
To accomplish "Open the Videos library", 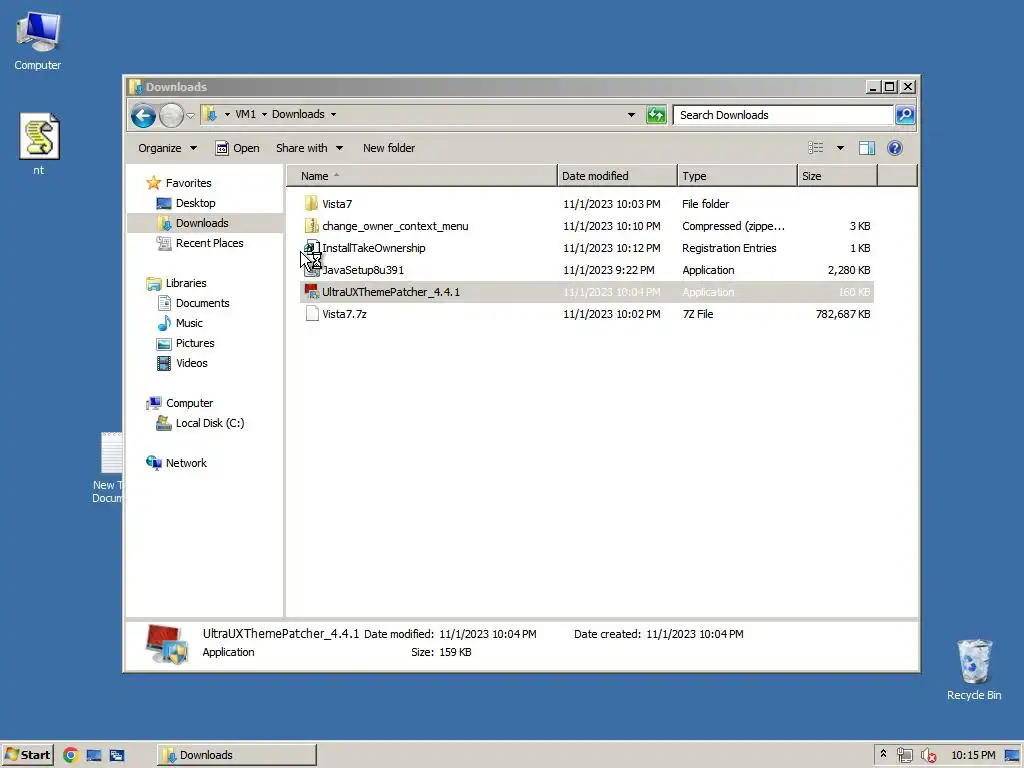I will click(191, 364).
